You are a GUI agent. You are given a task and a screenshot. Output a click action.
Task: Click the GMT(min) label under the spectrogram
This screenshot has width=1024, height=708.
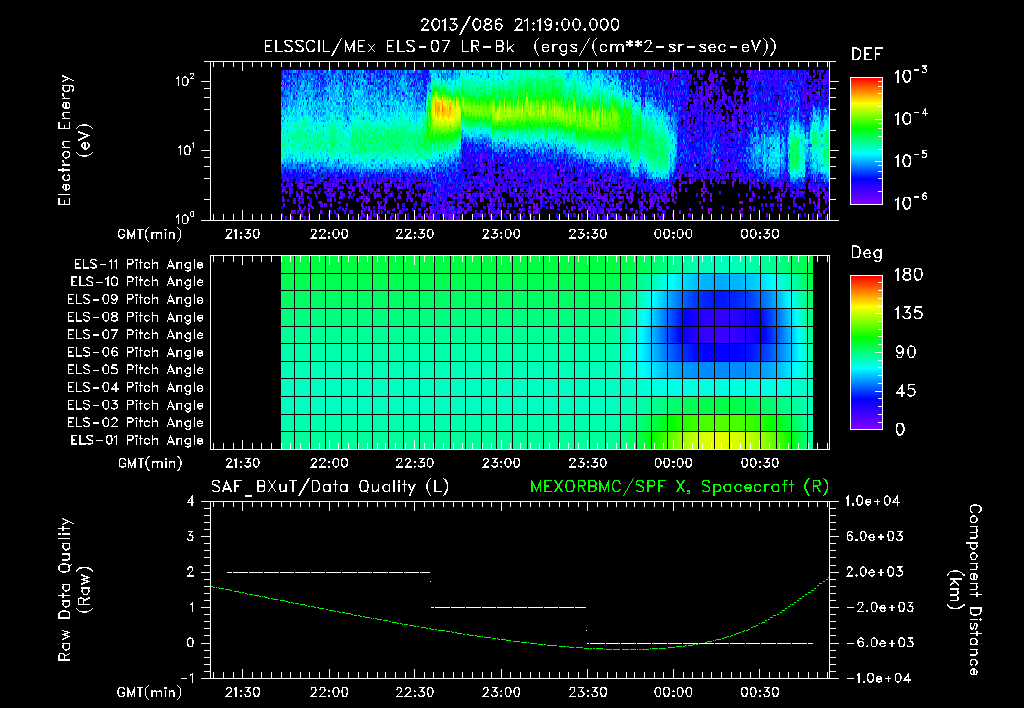click(150, 234)
